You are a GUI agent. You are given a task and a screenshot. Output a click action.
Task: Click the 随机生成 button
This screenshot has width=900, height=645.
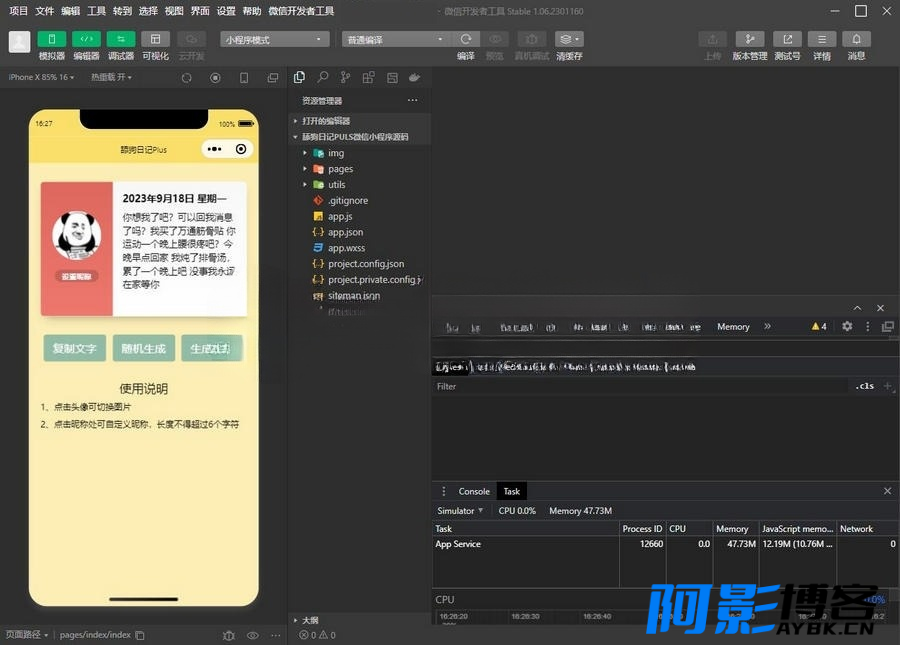tap(143, 348)
